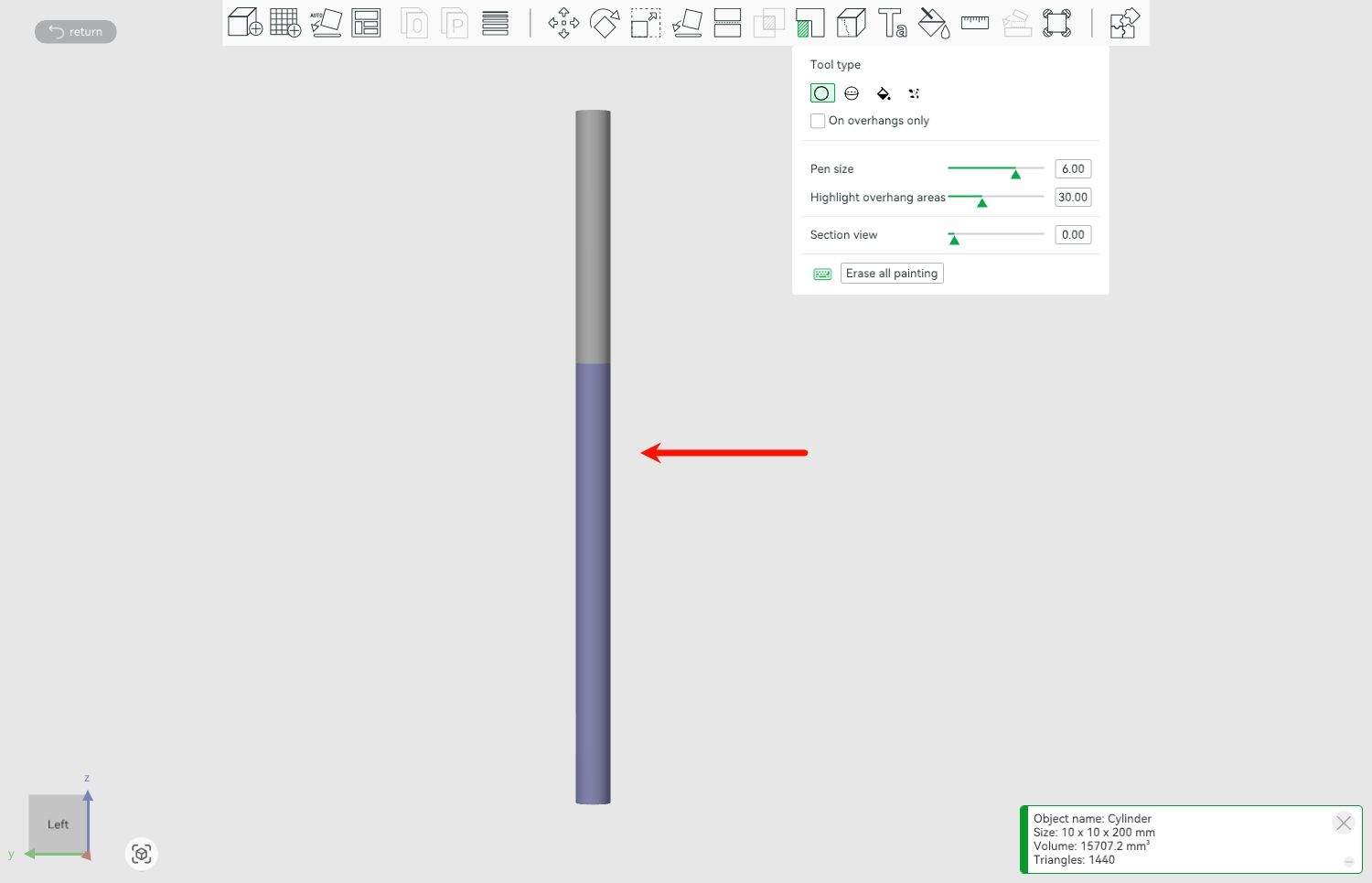Image resolution: width=1372 pixels, height=883 pixels.
Task: Choose the Sphere brush tool type
Action: click(x=852, y=93)
